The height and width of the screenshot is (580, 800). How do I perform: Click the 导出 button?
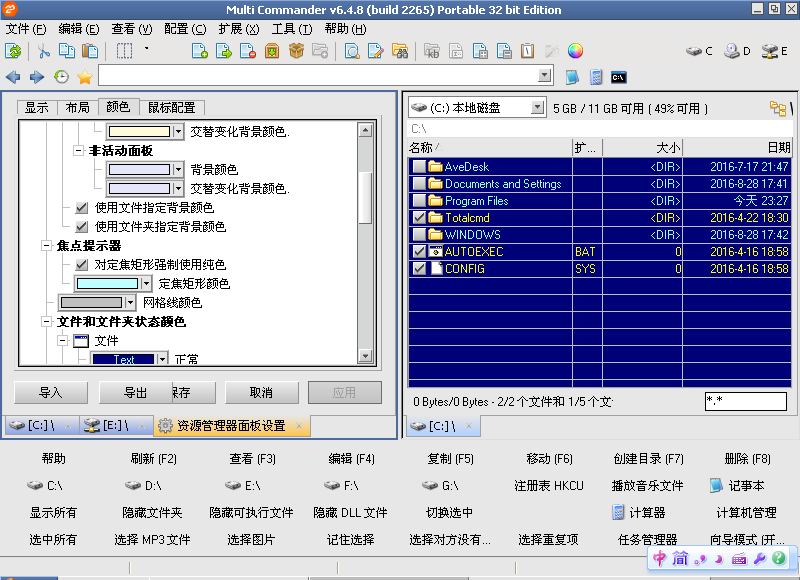click(136, 393)
